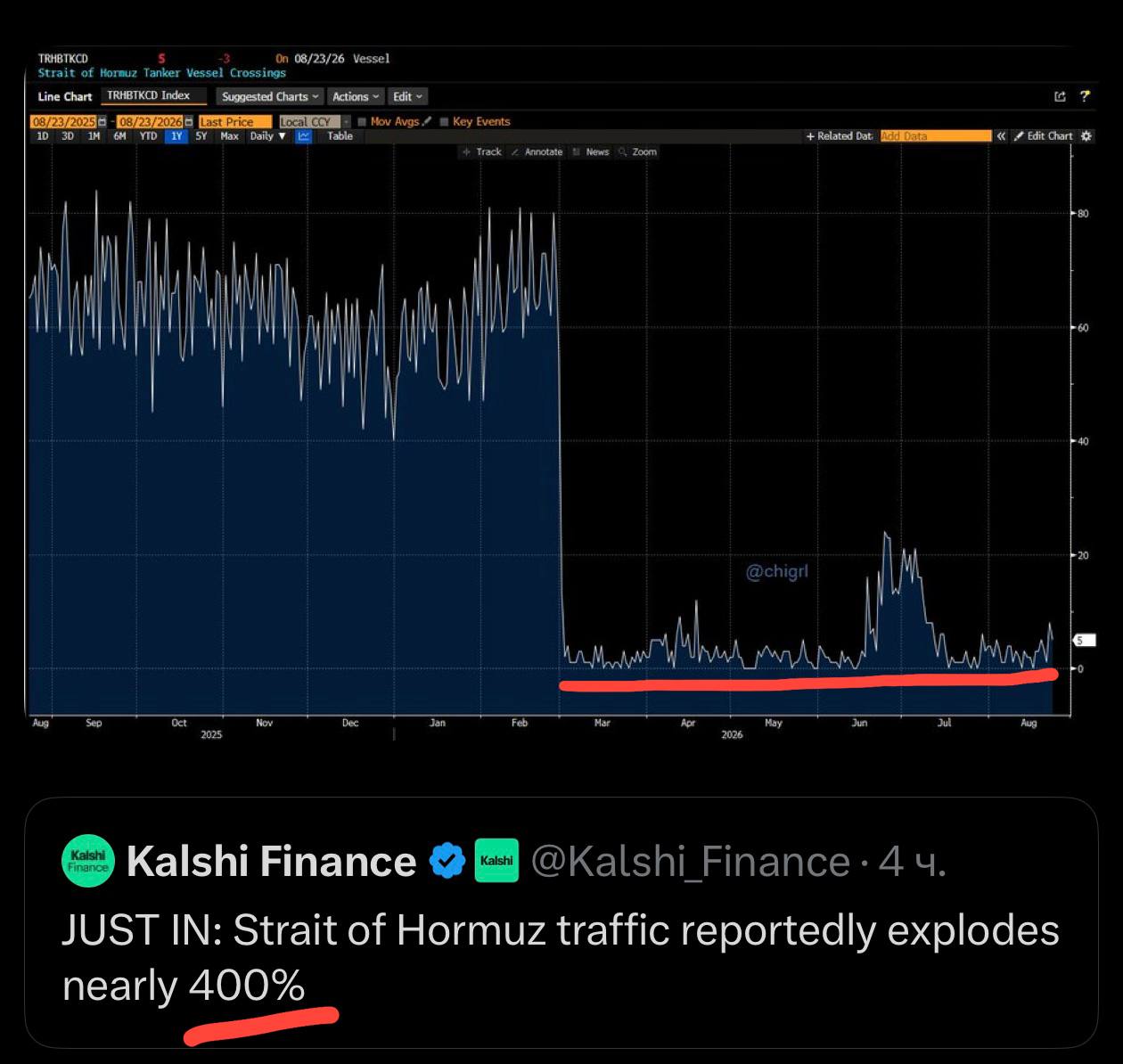Click the News button above chart
This screenshot has width=1123, height=1064.
591,151
